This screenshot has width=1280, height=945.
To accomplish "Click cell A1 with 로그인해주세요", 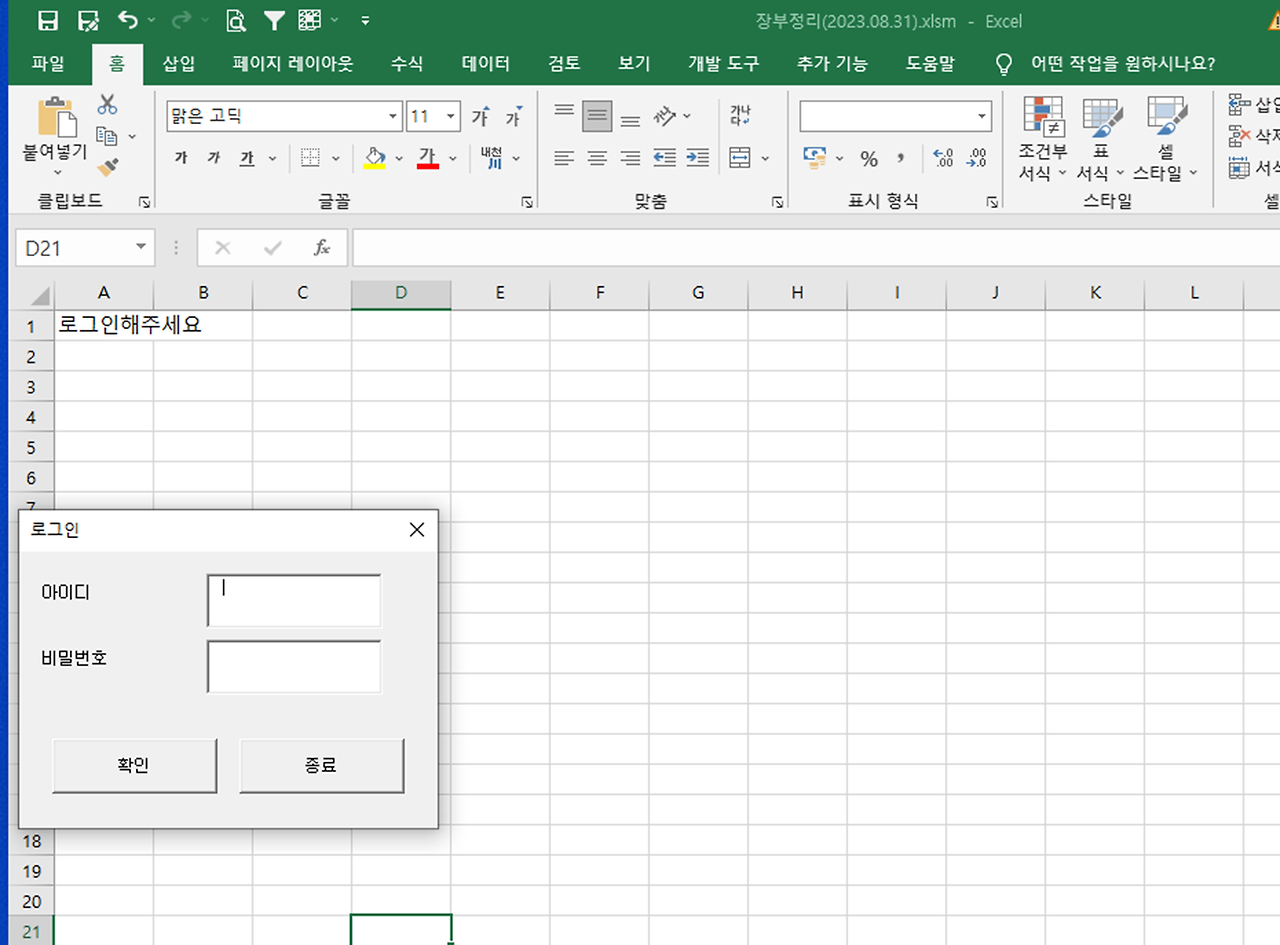I will (104, 325).
